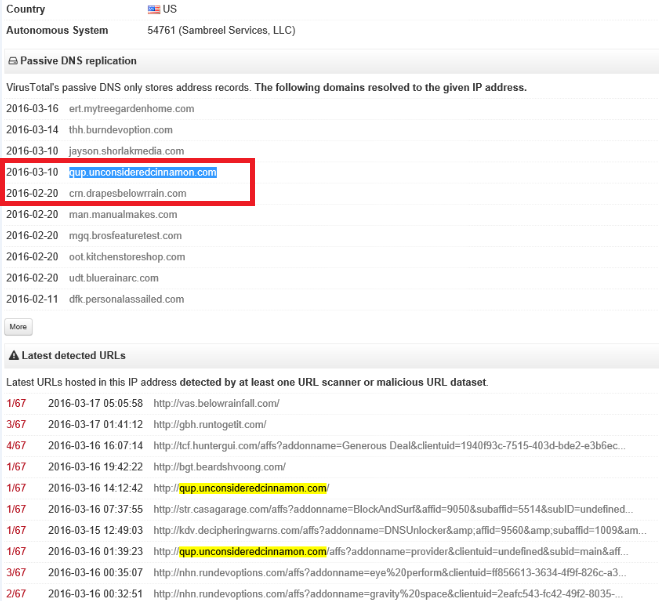Screen dimensions: 659x601
Task: Open ert.mytreegardenhome.com domain link
Action: click(132, 108)
